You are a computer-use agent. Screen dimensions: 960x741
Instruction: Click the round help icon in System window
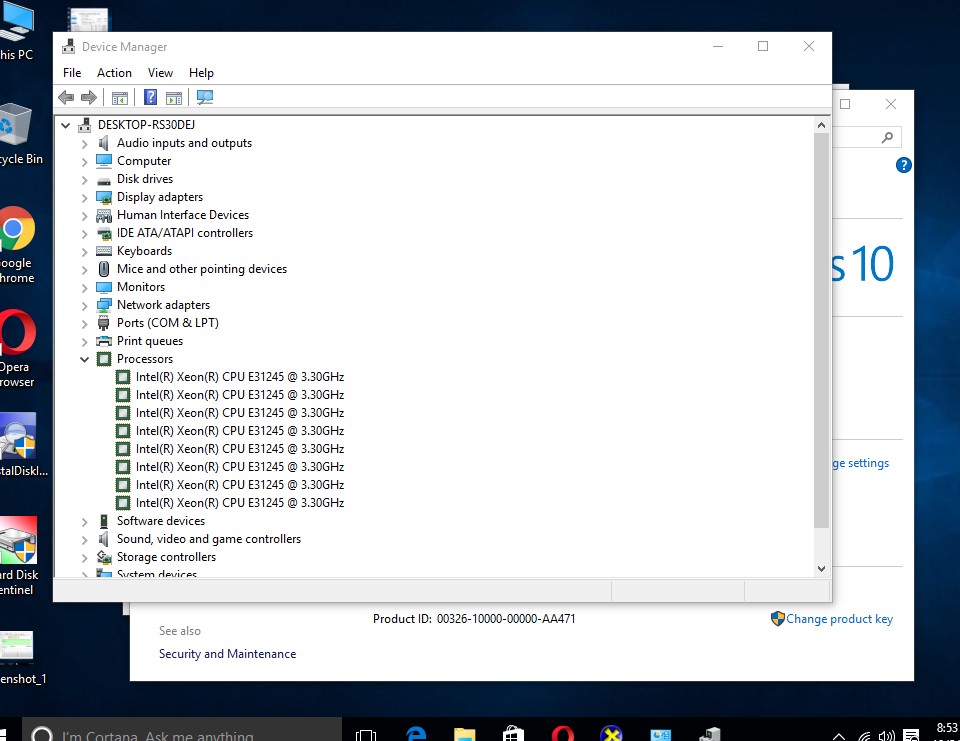(903, 165)
